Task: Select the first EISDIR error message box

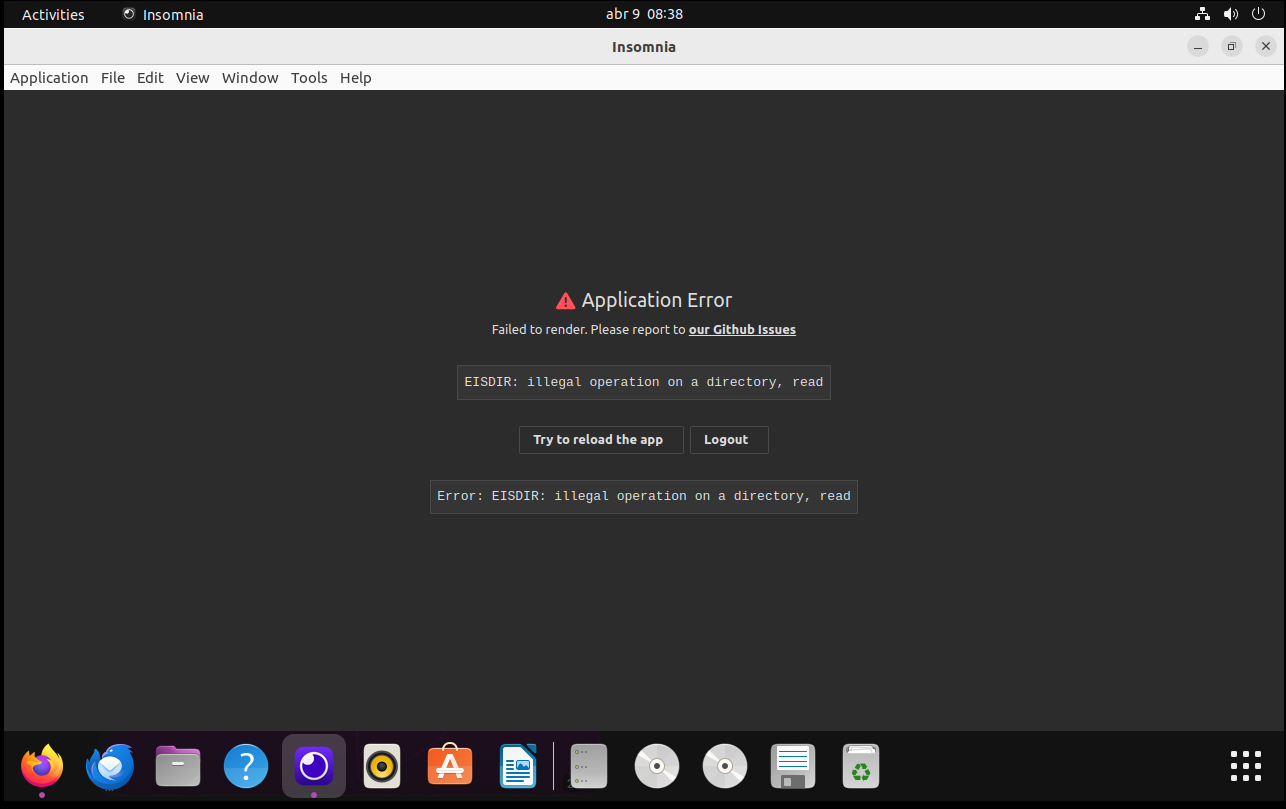Action: pyautogui.click(x=644, y=382)
